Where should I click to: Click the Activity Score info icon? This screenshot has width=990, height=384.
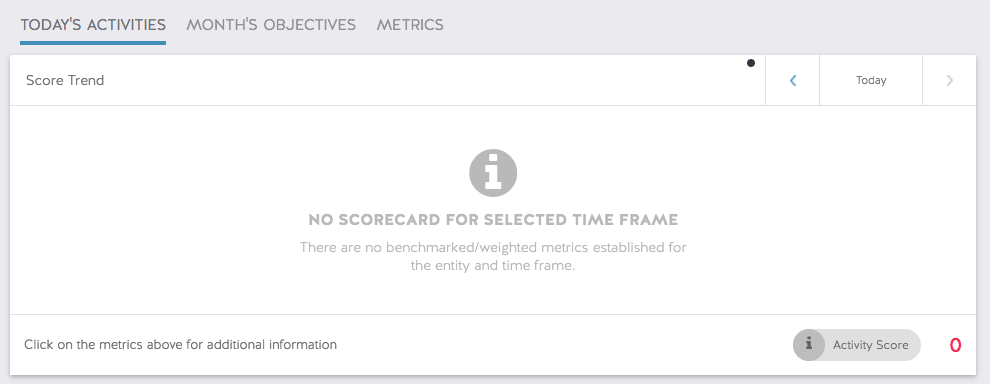pos(809,345)
